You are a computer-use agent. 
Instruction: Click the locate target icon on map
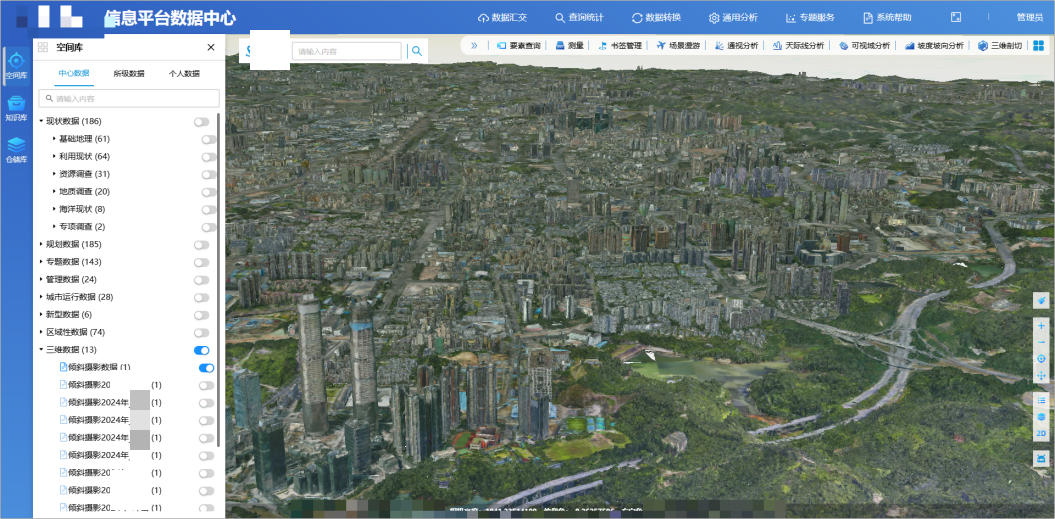(1042, 359)
